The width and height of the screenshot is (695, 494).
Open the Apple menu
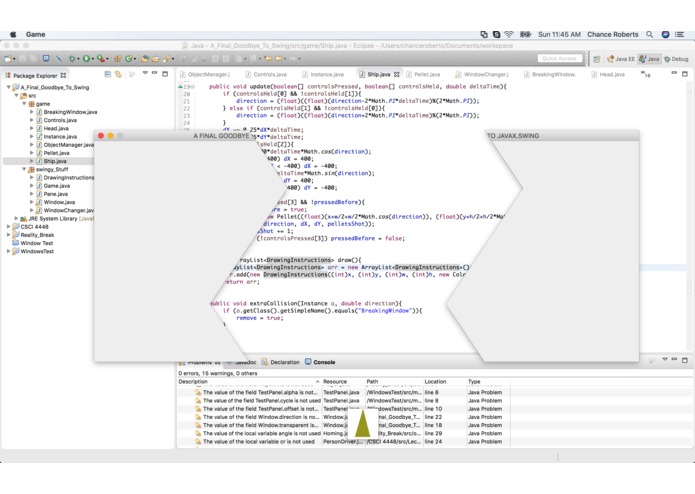point(13,35)
